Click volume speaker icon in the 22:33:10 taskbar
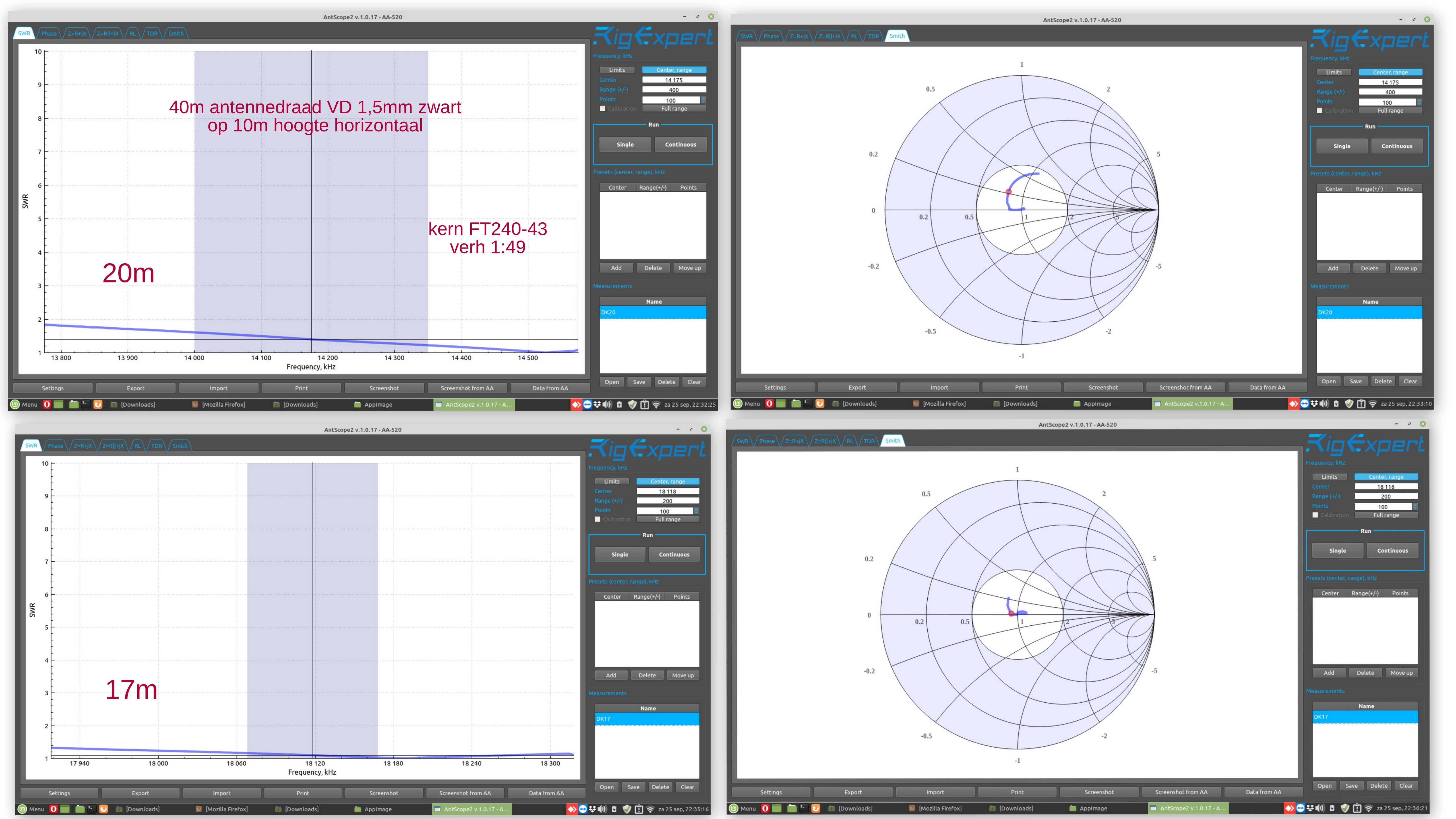This screenshot has width=1456, height=819. (x=1324, y=404)
